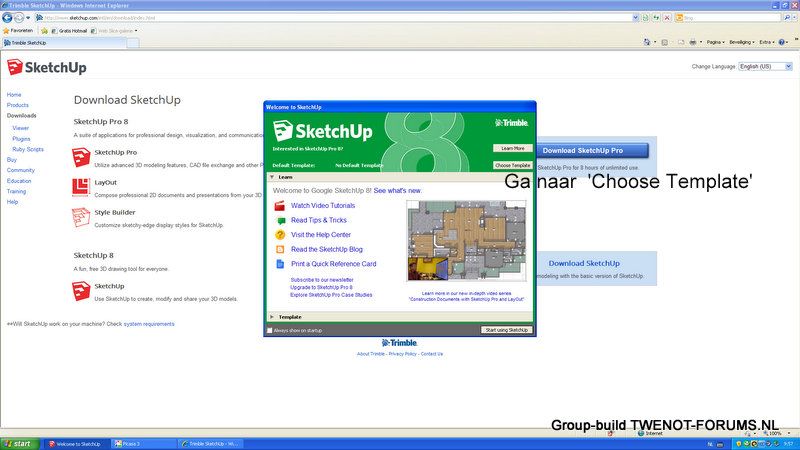Click the floor plan video thumbnail

coord(466,240)
